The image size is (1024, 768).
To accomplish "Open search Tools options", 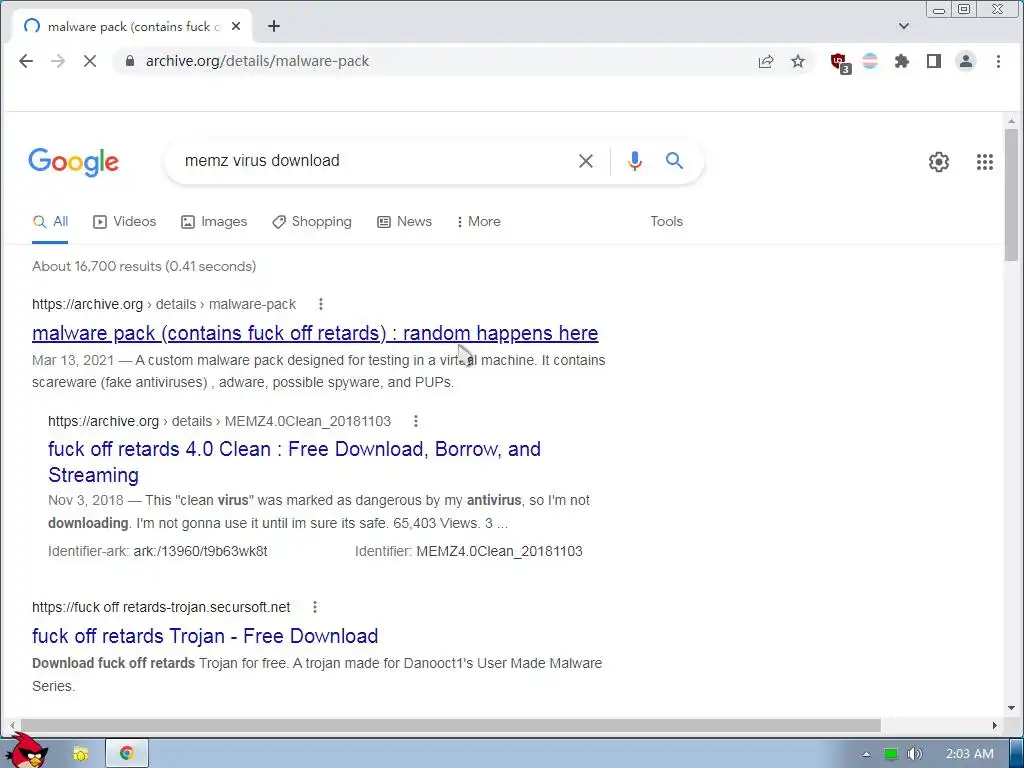I will coord(666,221).
